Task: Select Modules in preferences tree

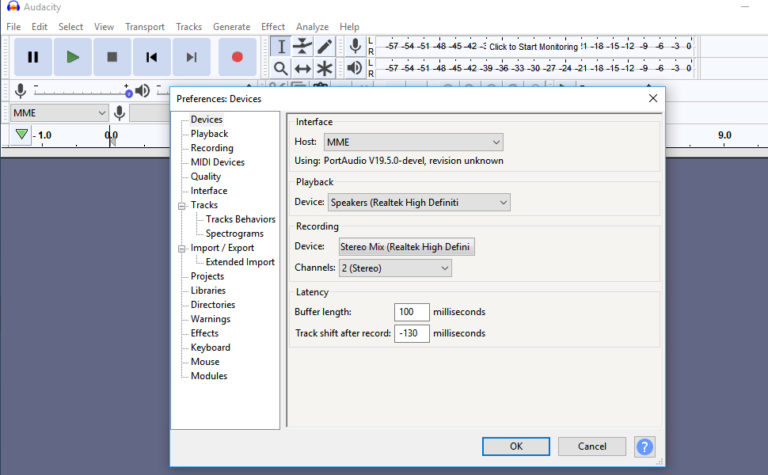Action: 209,376
